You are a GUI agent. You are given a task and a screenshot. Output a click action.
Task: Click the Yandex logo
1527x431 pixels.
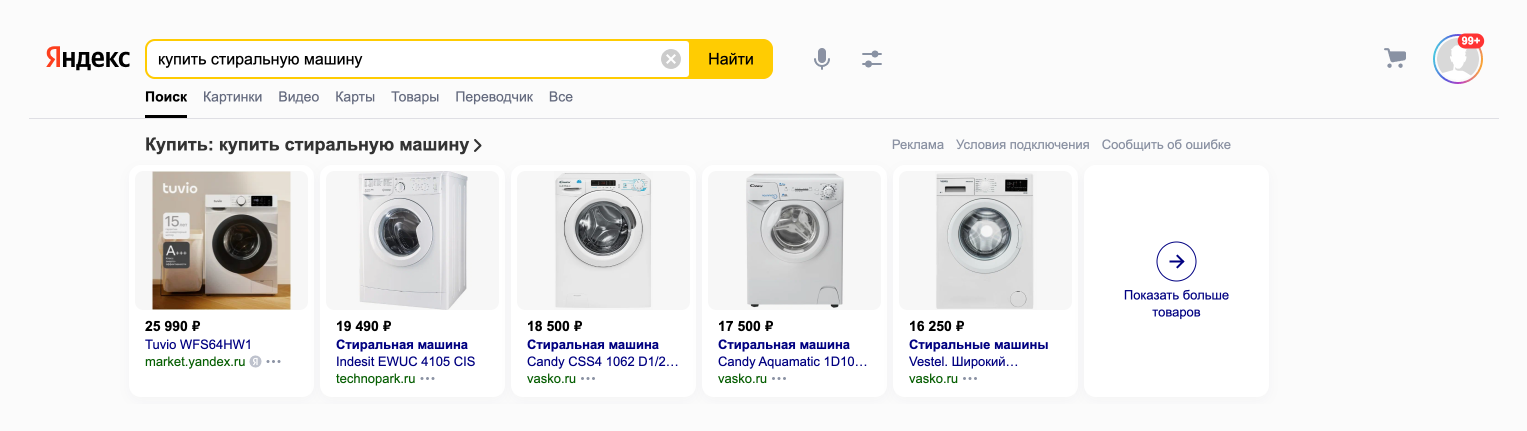[x=87, y=59]
